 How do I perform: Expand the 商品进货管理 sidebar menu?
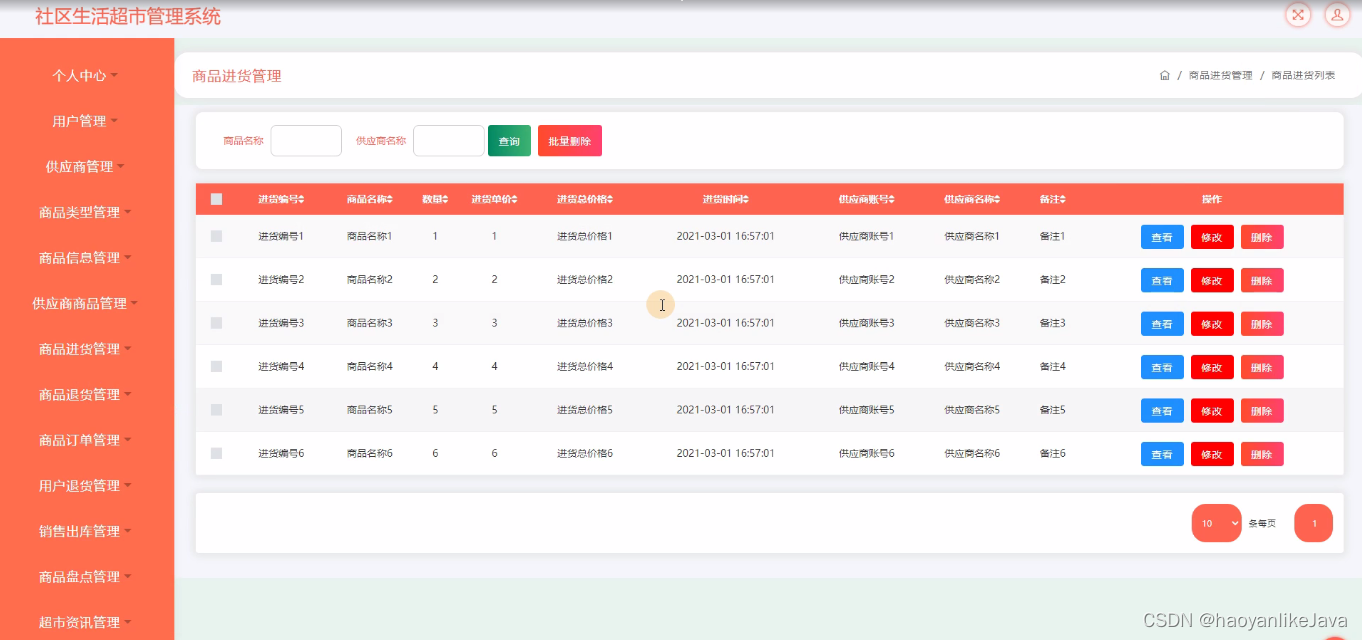[86, 349]
